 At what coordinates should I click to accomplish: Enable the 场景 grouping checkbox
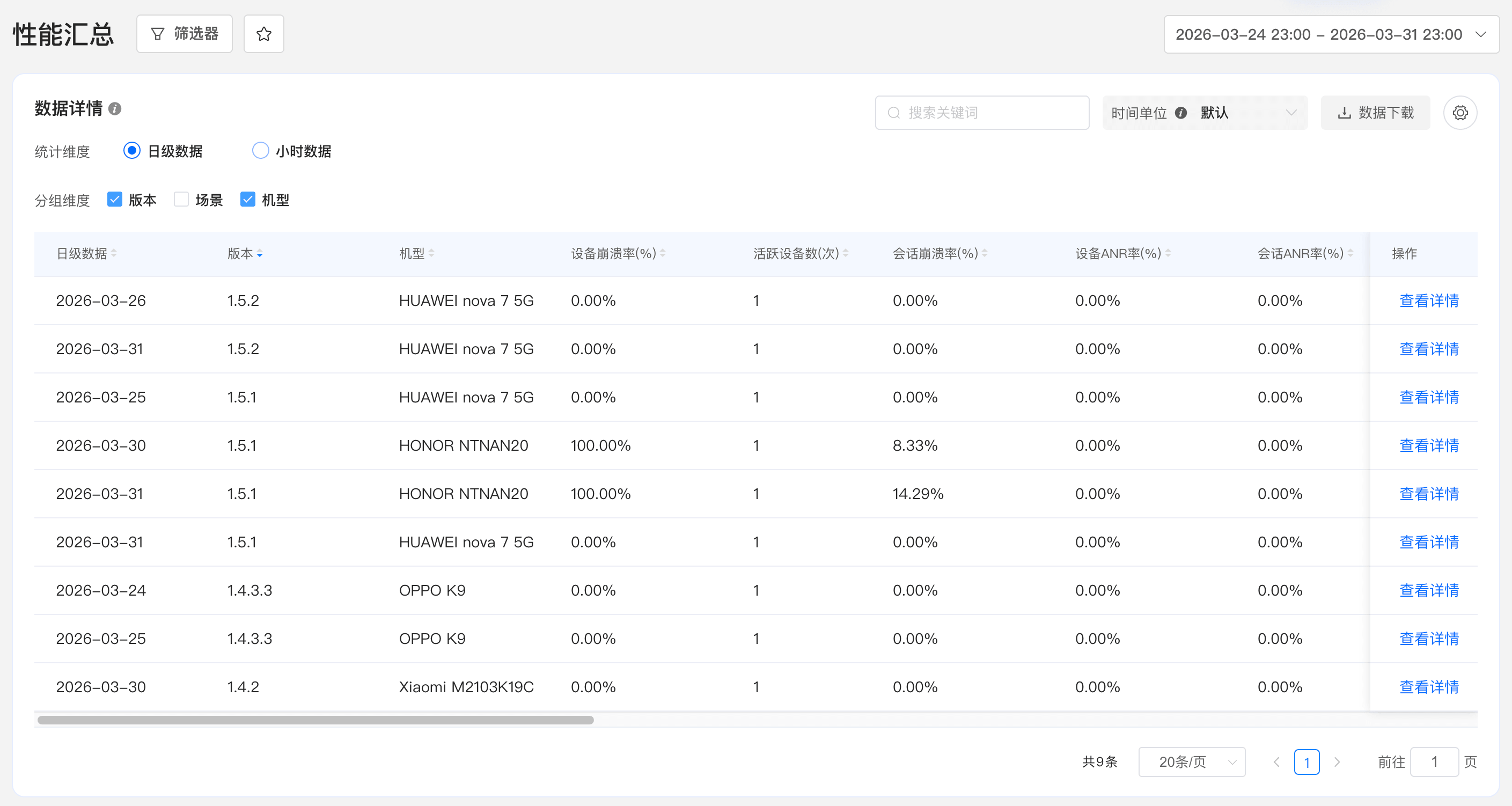click(181, 200)
